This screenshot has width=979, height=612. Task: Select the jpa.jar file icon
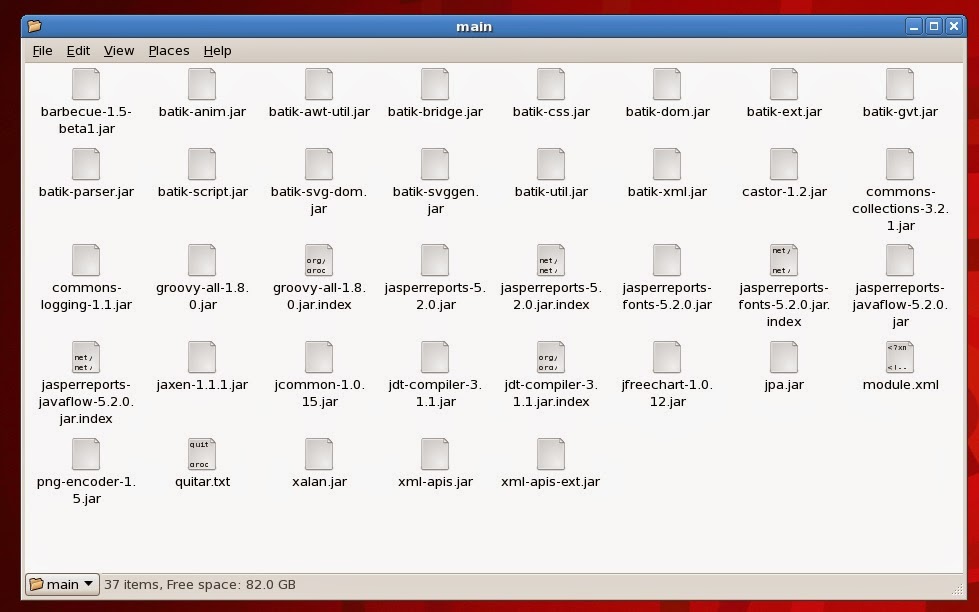click(784, 357)
